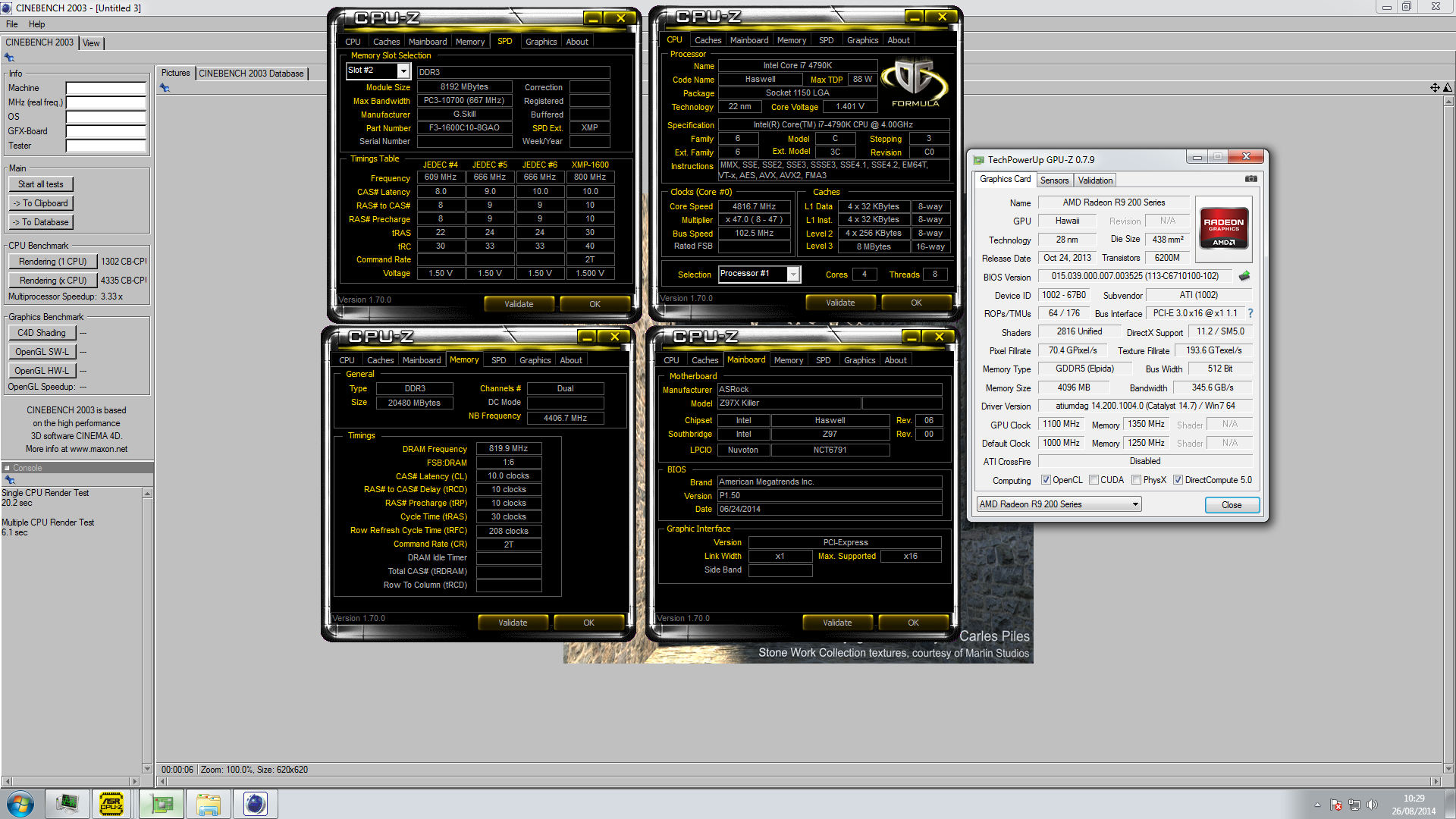
Task: Run the C4D Shading benchmark
Action: 42,333
